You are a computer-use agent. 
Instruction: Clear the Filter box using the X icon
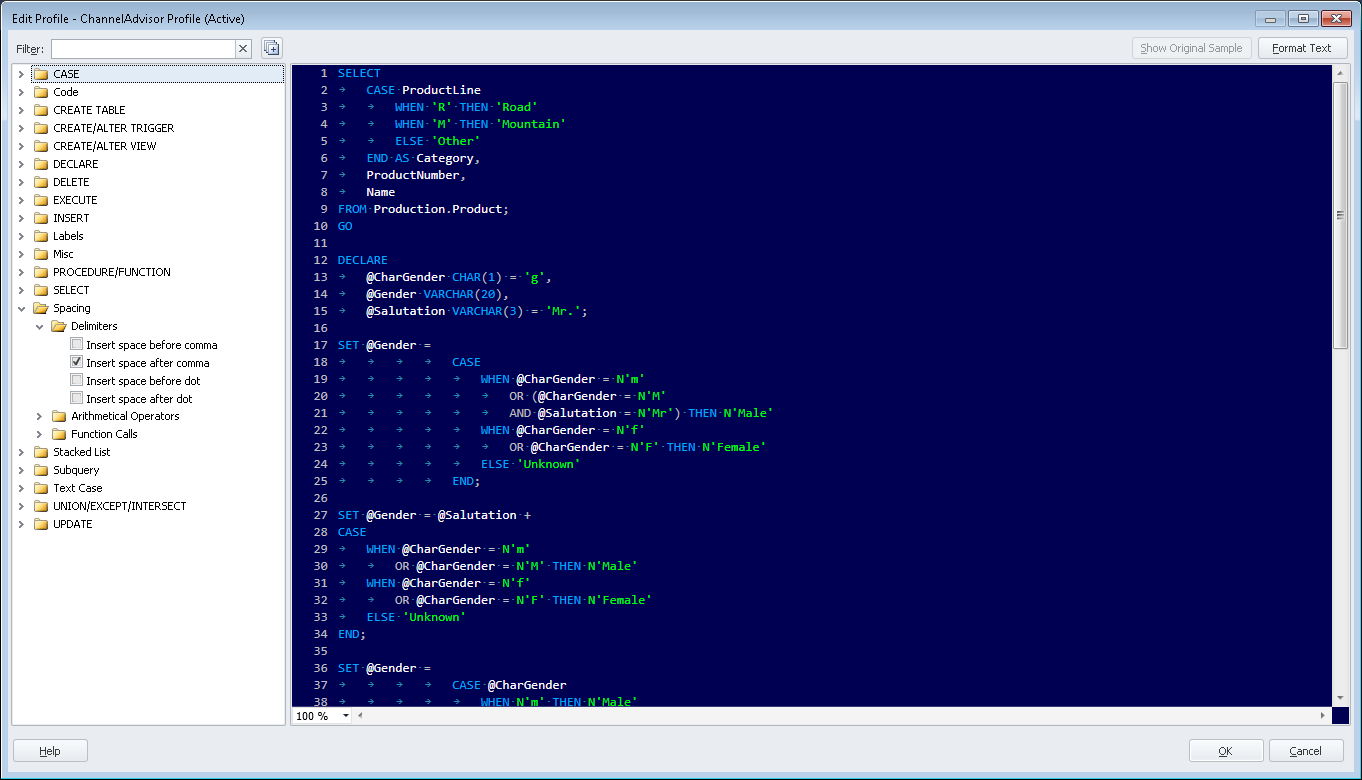coord(242,48)
